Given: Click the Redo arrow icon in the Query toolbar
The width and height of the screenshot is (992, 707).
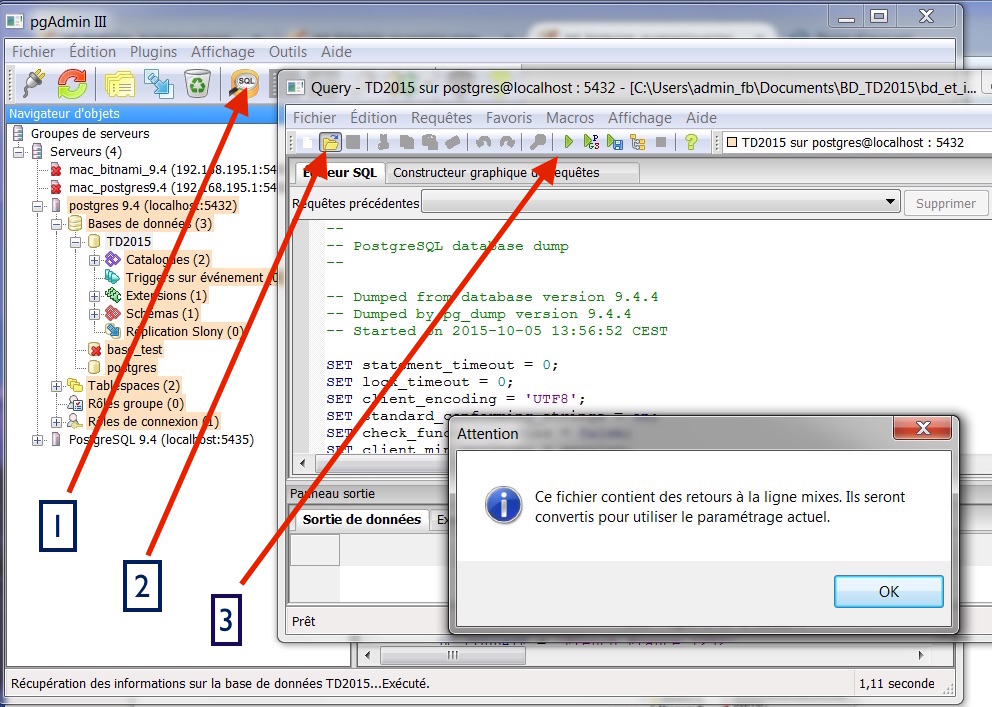Looking at the screenshot, I should pos(507,142).
